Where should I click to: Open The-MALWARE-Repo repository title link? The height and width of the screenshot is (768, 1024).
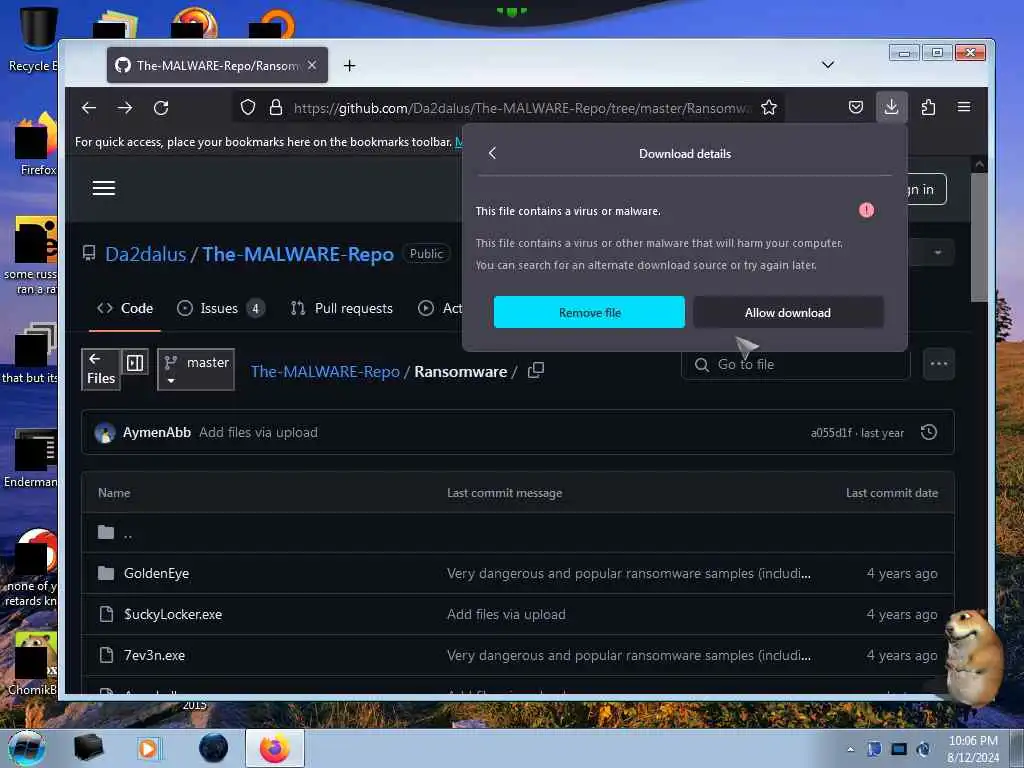click(298, 254)
